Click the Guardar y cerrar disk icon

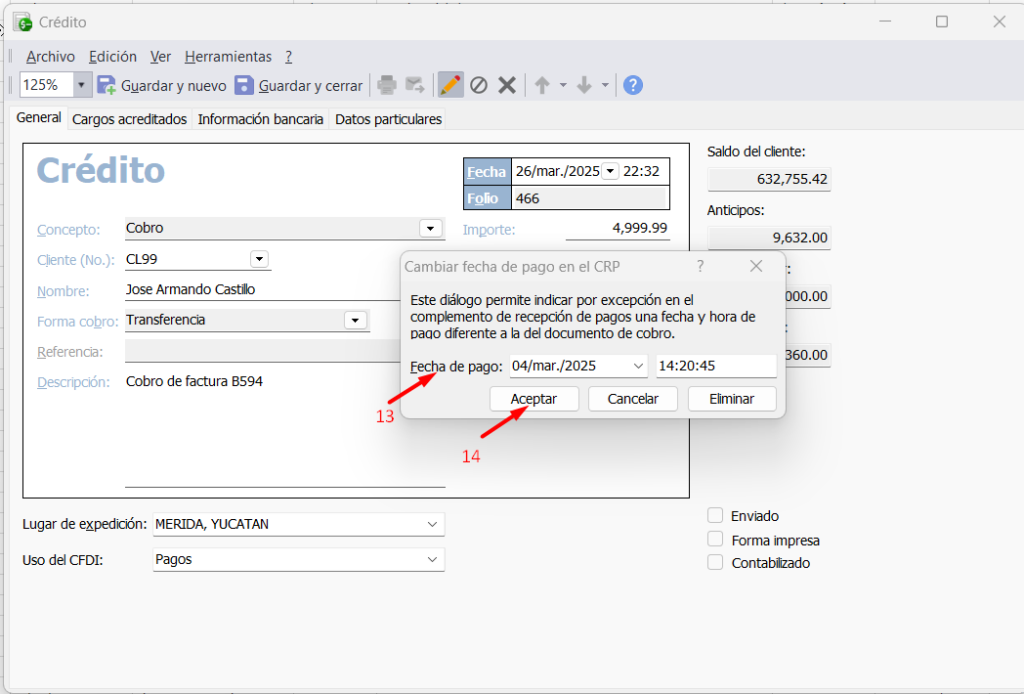244,86
